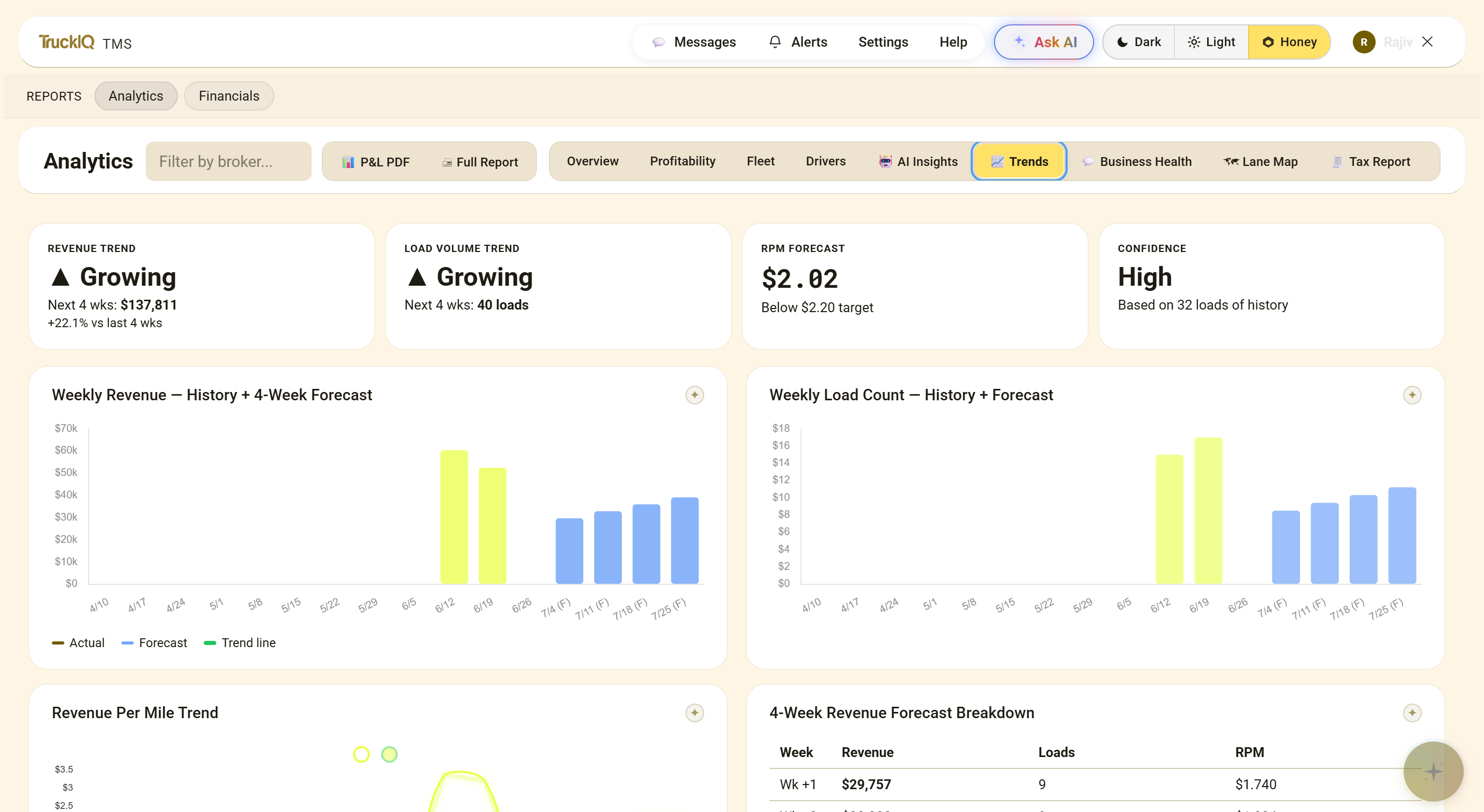Viewport: 1484px width, 812px height.
Task: Toggle the Forecast legend entry
Action: [154, 642]
